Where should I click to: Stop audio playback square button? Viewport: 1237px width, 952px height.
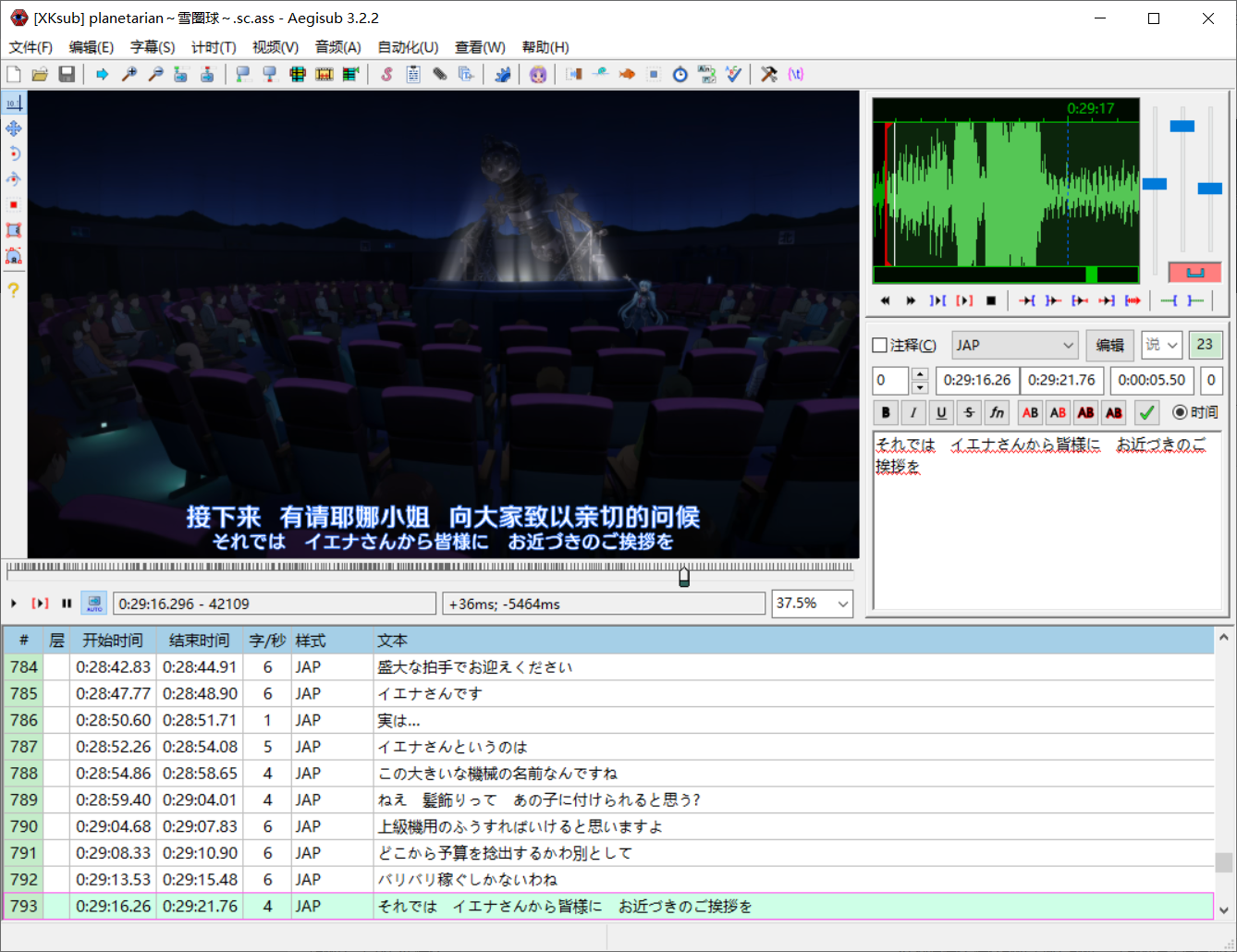991,300
